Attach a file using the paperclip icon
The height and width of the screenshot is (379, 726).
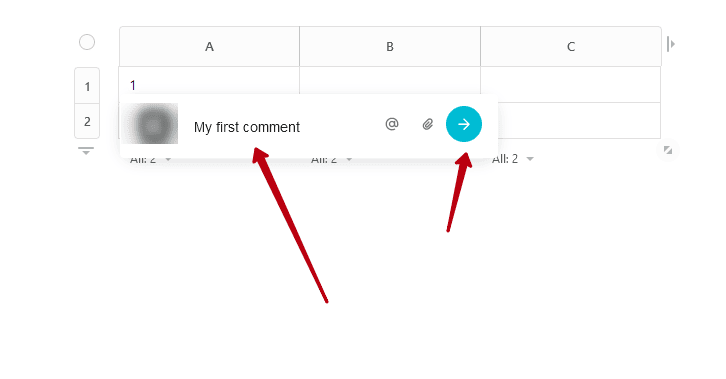click(x=427, y=124)
